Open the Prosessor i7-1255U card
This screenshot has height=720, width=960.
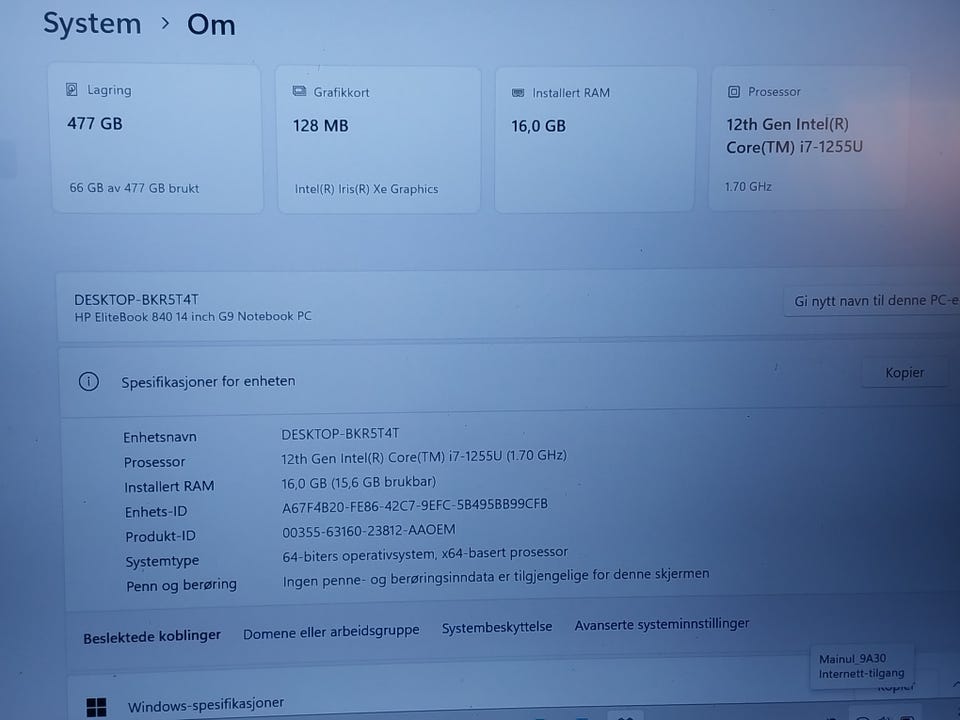coord(808,138)
